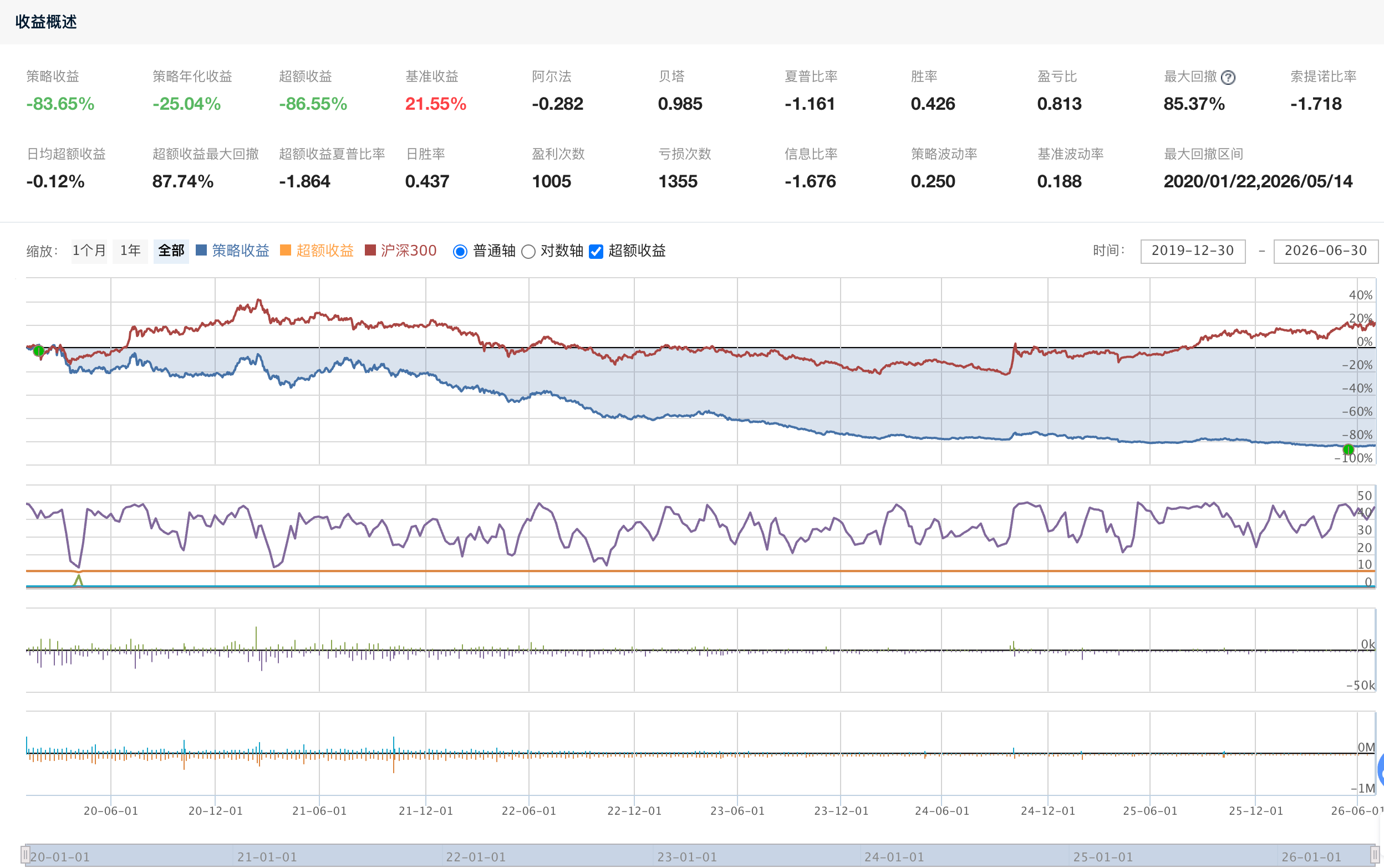Click the small green triangle marker in position chart
Screen dimensions: 1384x868
point(78,580)
